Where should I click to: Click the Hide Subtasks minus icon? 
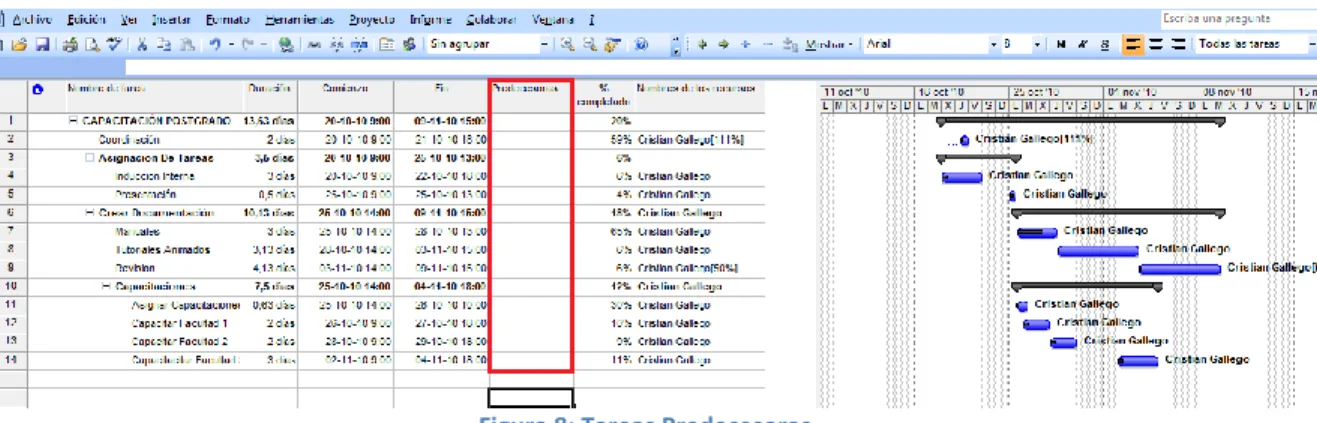coord(767,44)
